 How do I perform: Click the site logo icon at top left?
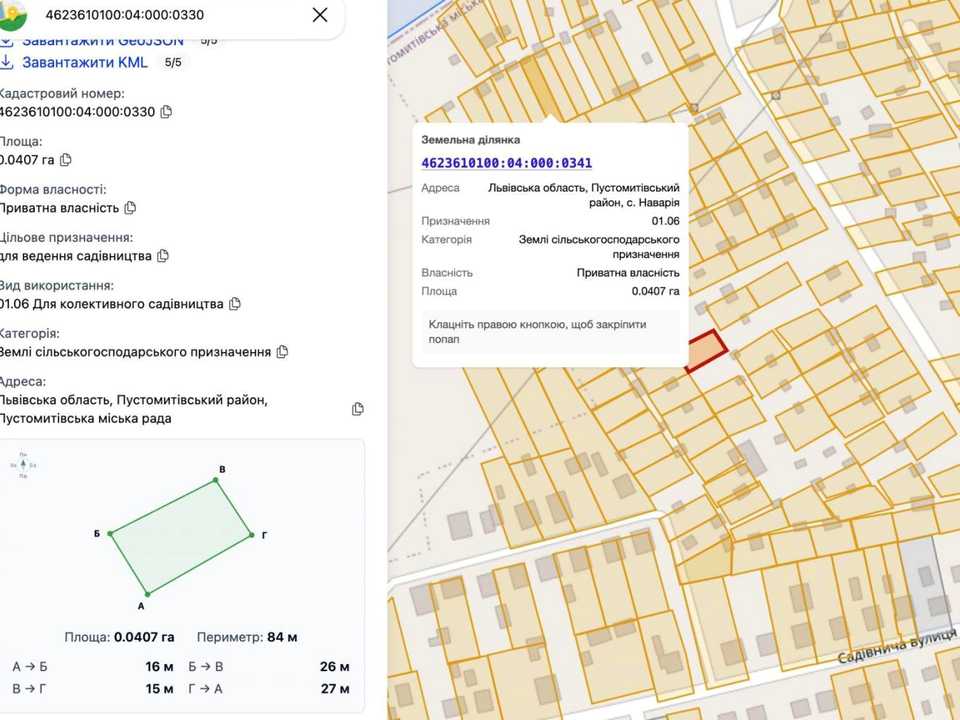12,15
